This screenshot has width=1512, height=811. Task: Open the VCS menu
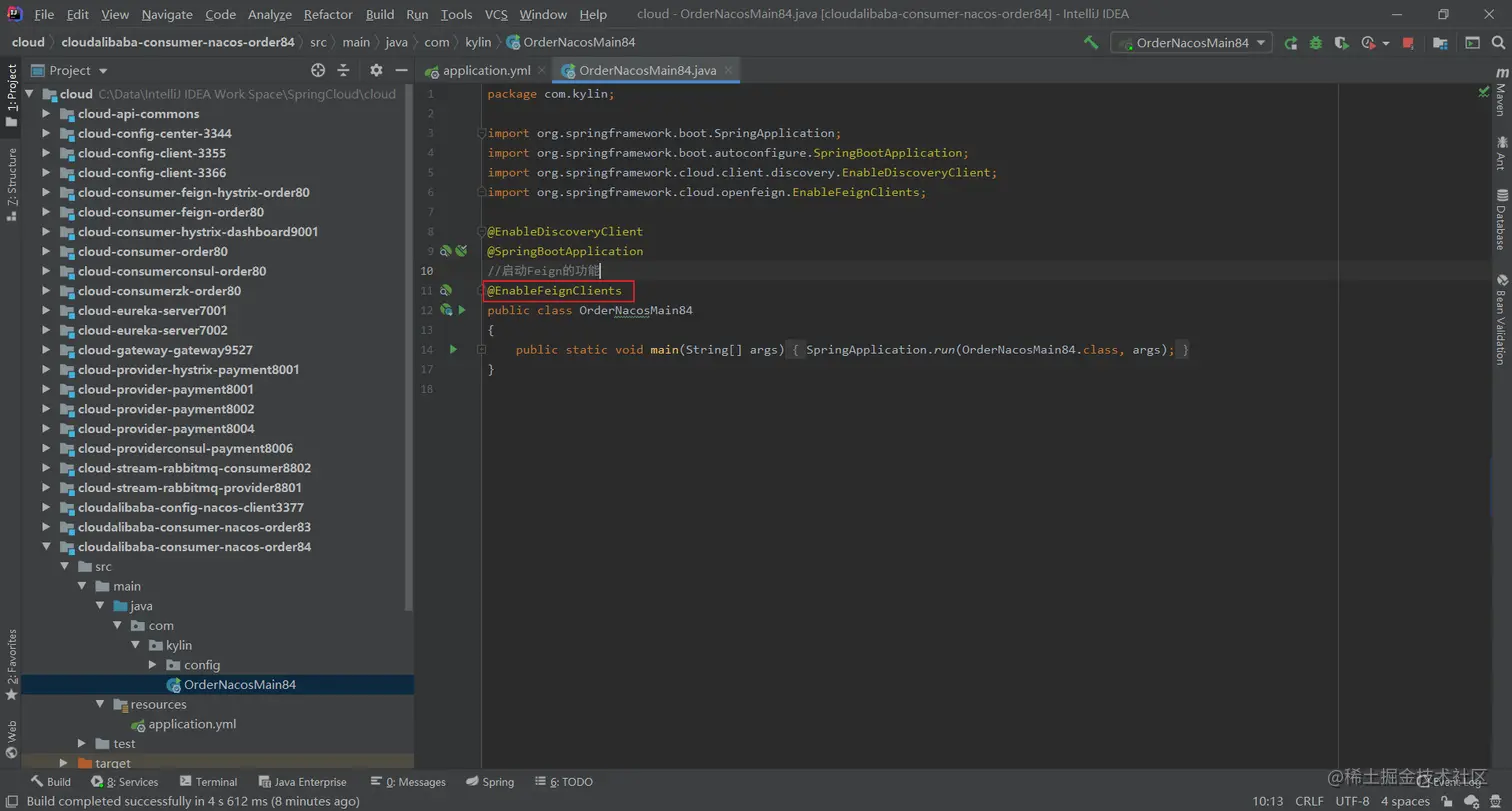tap(496, 14)
